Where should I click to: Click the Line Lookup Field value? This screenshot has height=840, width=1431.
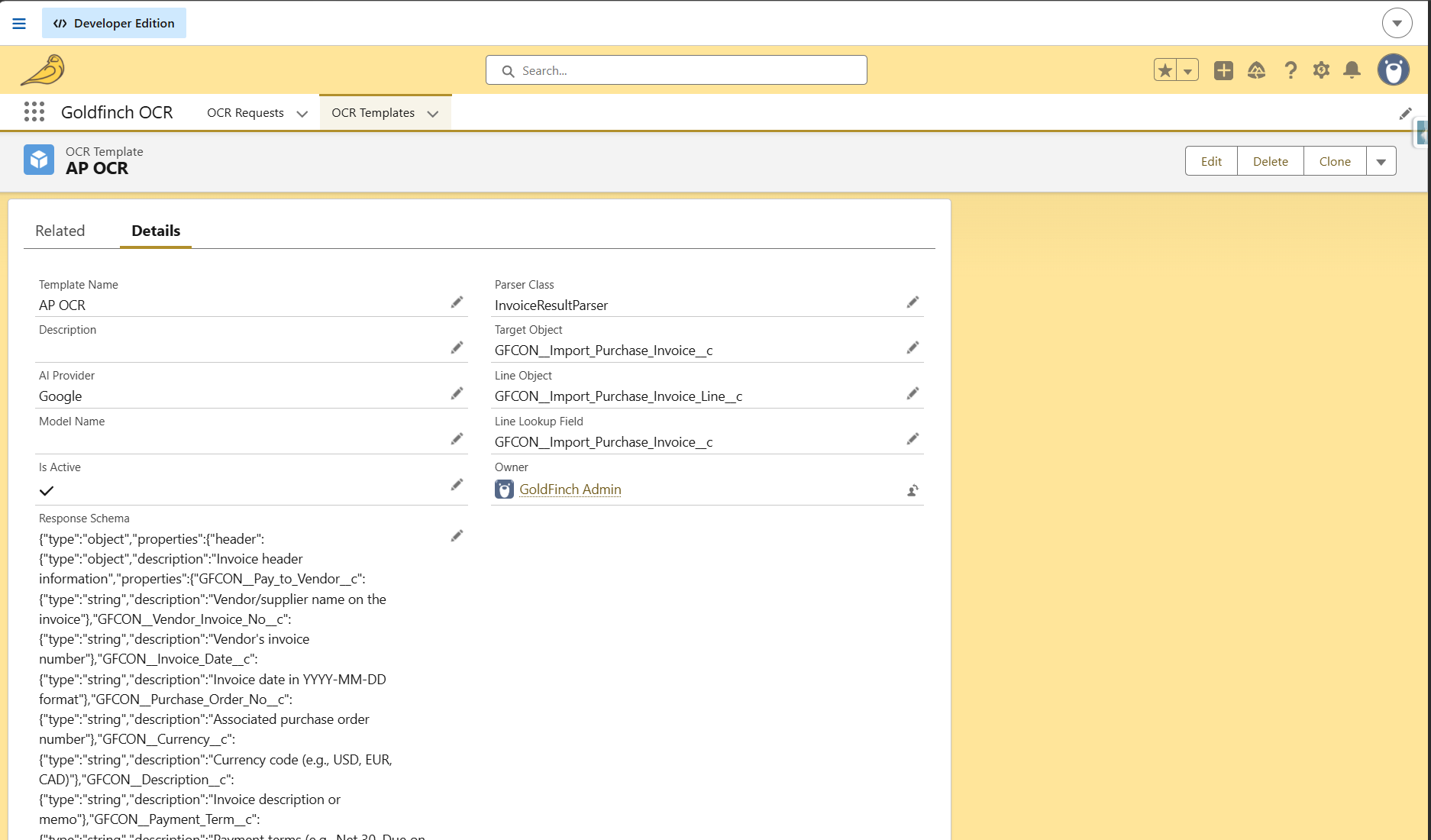coord(604,442)
